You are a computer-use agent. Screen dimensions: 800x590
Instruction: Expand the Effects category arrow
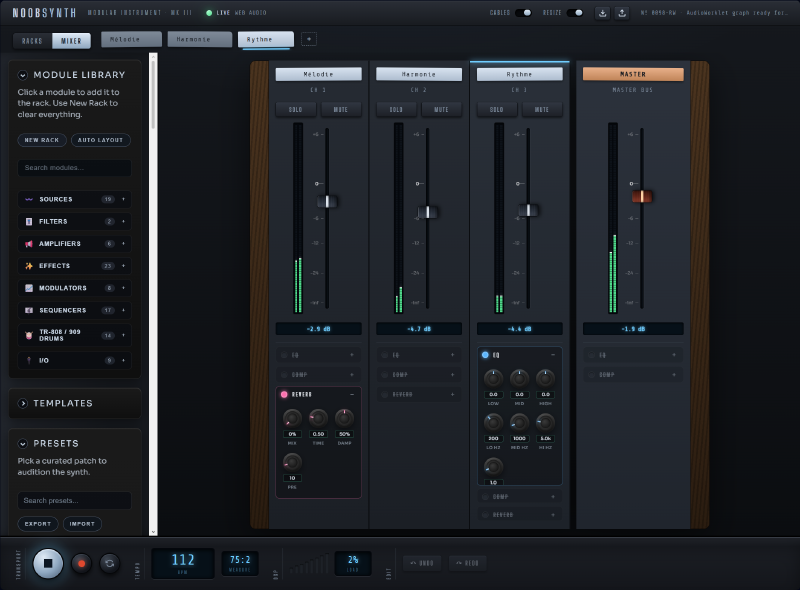coord(123,266)
